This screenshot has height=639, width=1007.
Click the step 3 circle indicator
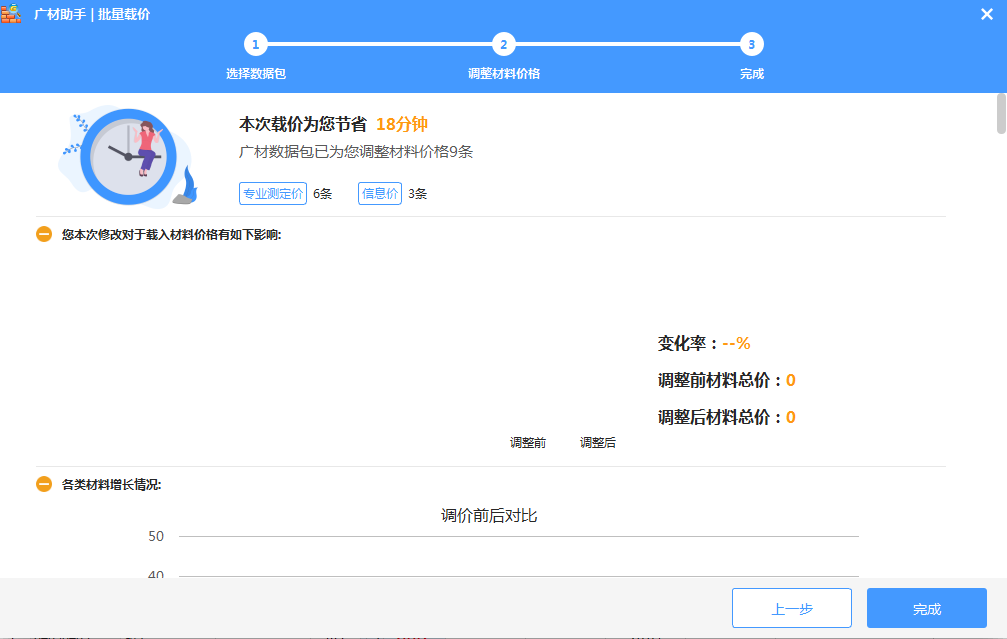pos(752,44)
